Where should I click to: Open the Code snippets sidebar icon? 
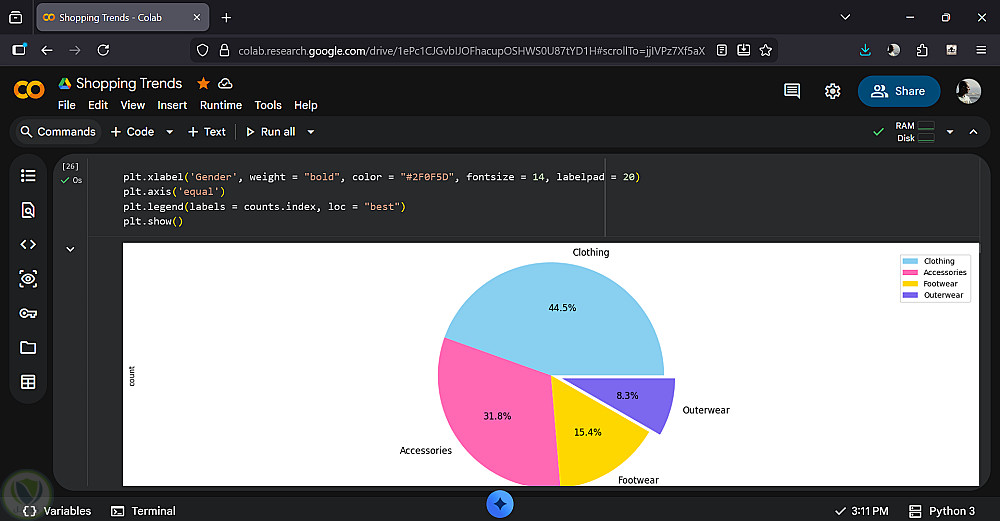[x=28, y=244]
